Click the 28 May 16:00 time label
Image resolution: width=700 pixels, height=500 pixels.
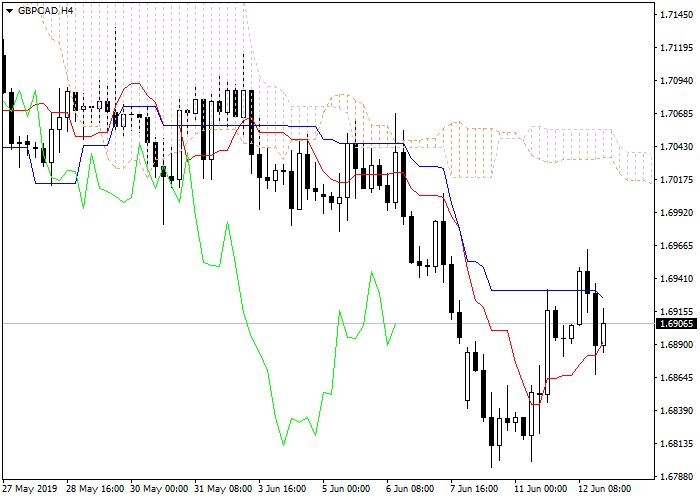click(x=95, y=489)
